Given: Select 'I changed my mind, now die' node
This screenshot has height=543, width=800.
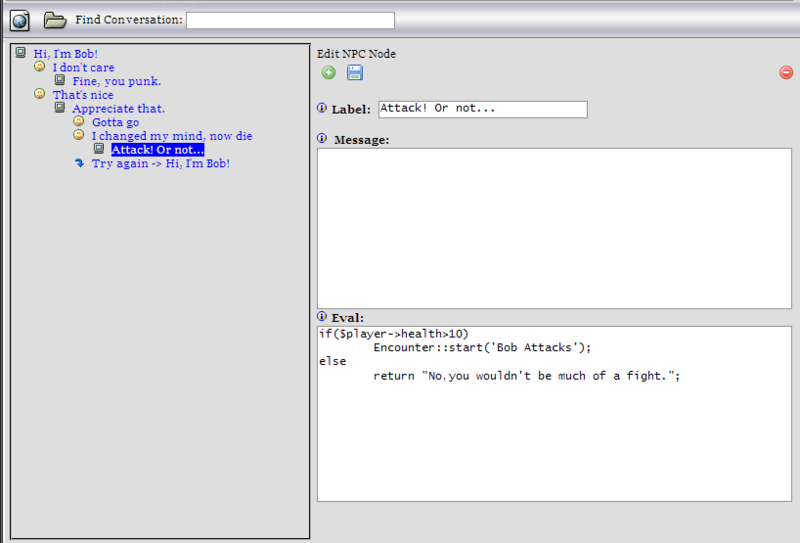Looking at the screenshot, I should tap(171, 136).
